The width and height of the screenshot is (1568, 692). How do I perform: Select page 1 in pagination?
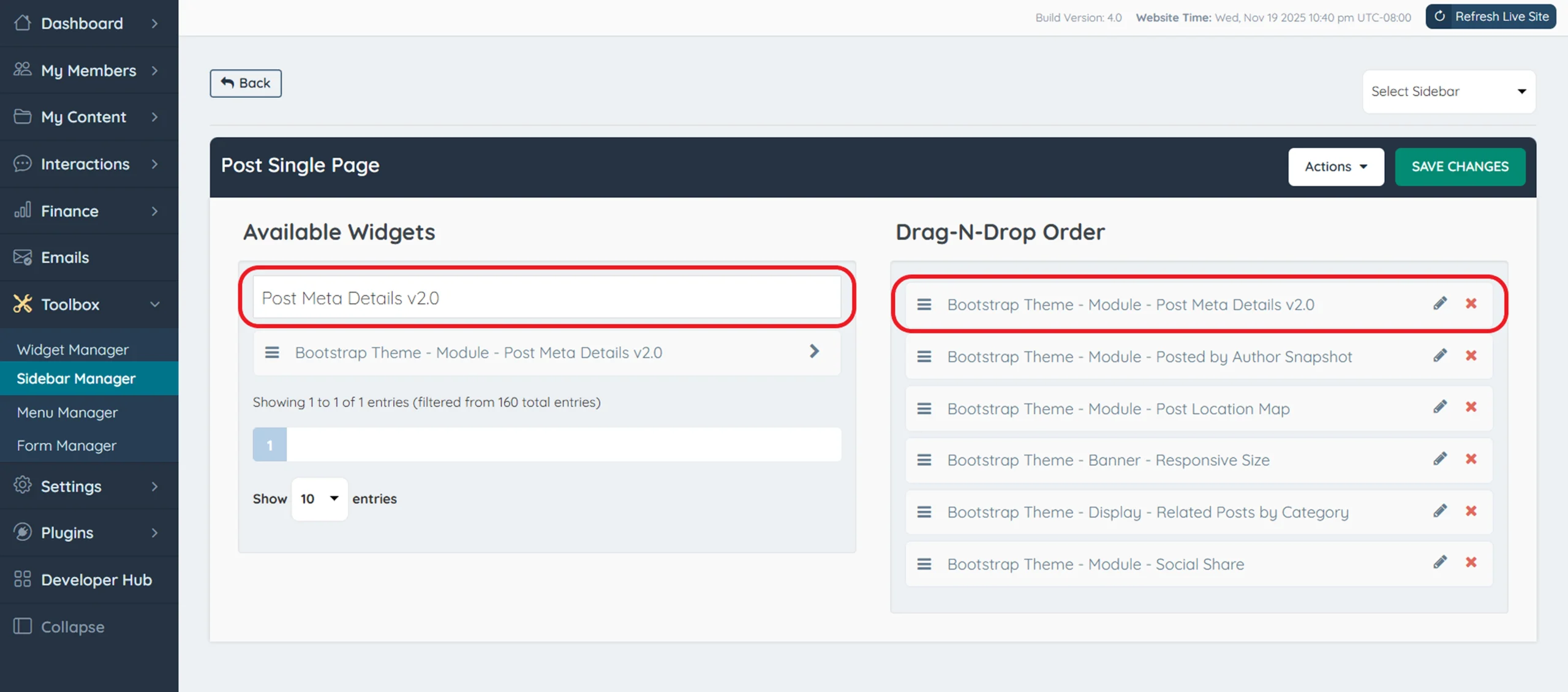[269, 445]
